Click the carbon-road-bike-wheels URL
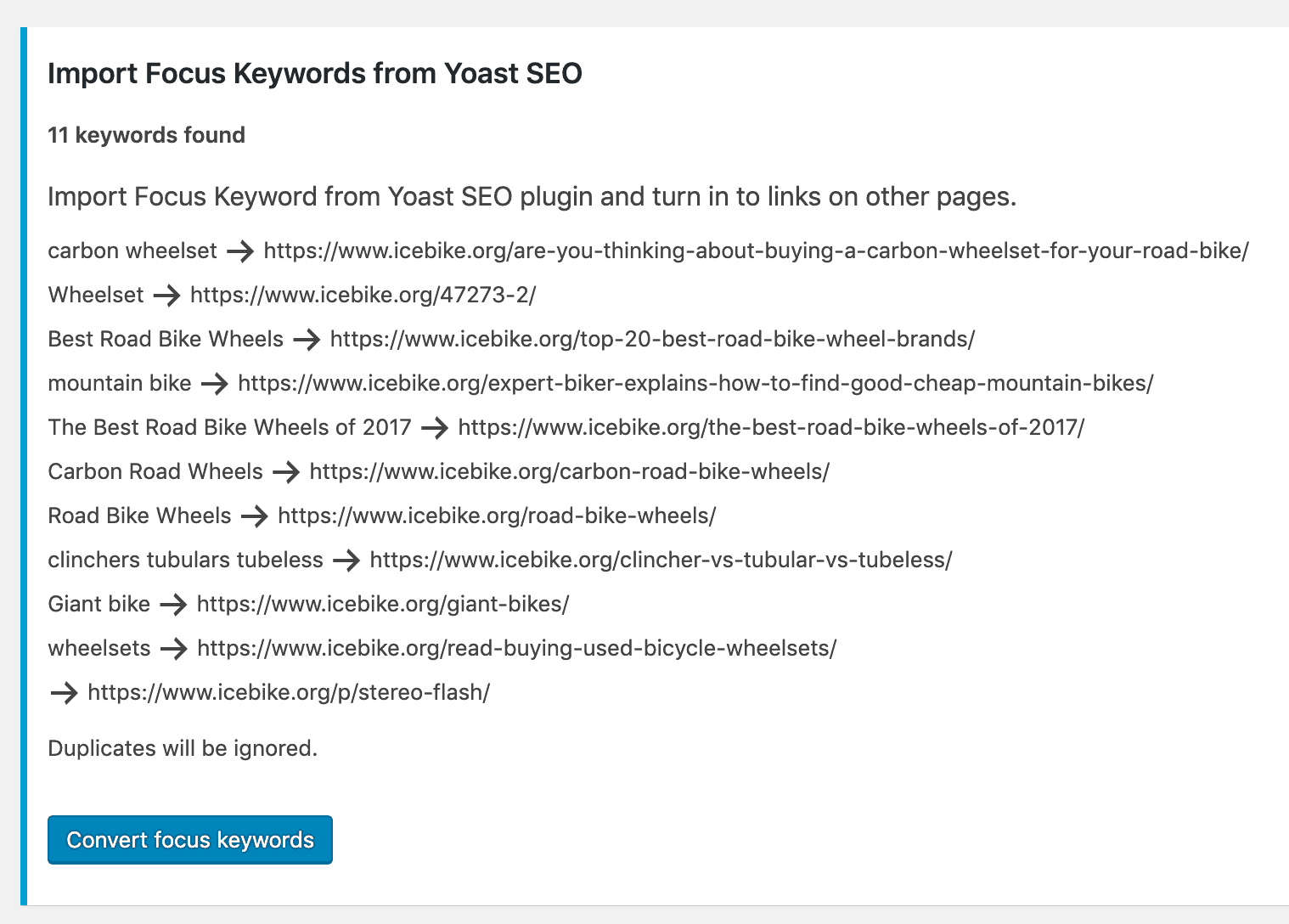The image size is (1289, 924). (570, 471)
